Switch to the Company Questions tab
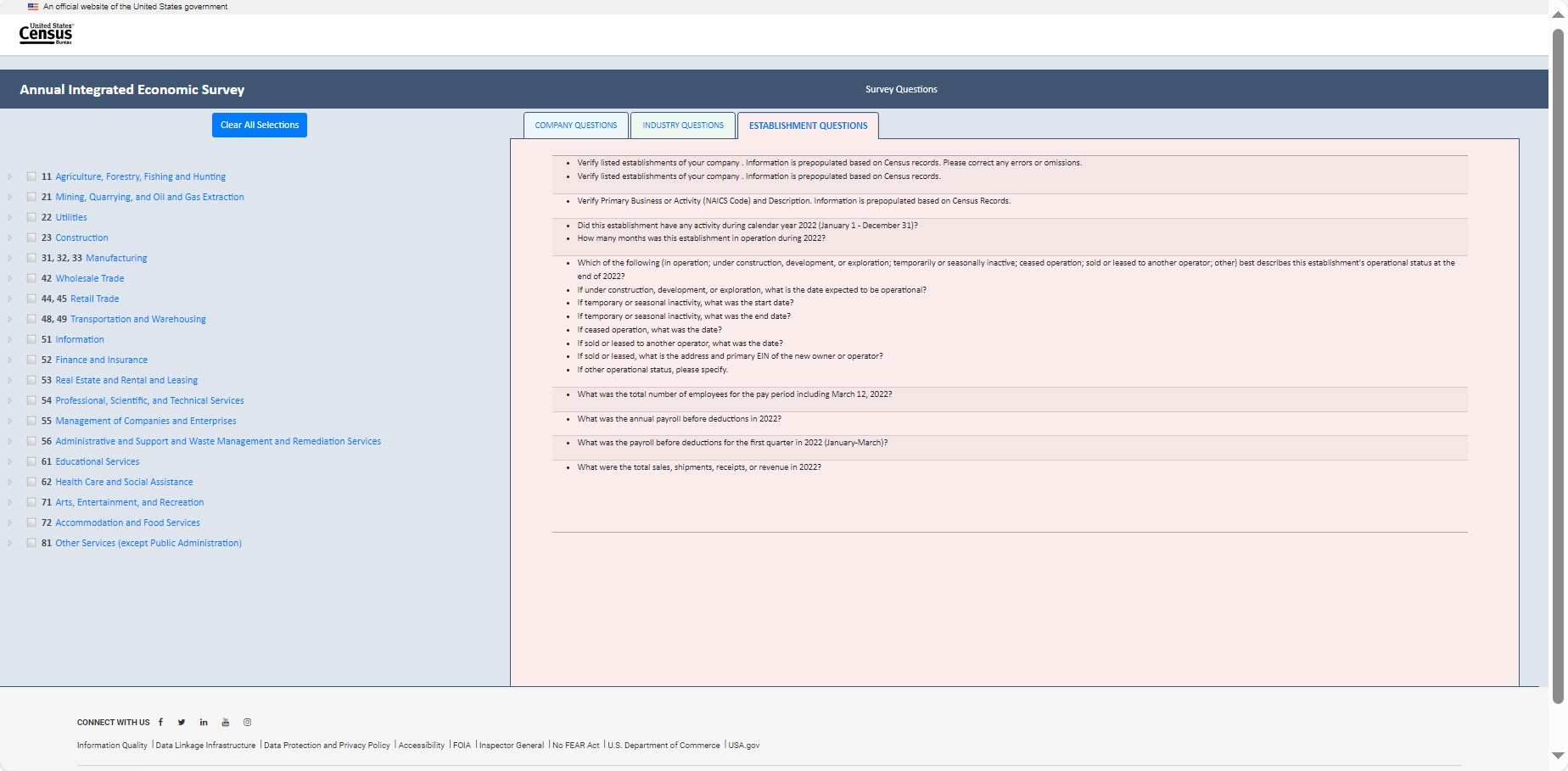 [576, 126]
